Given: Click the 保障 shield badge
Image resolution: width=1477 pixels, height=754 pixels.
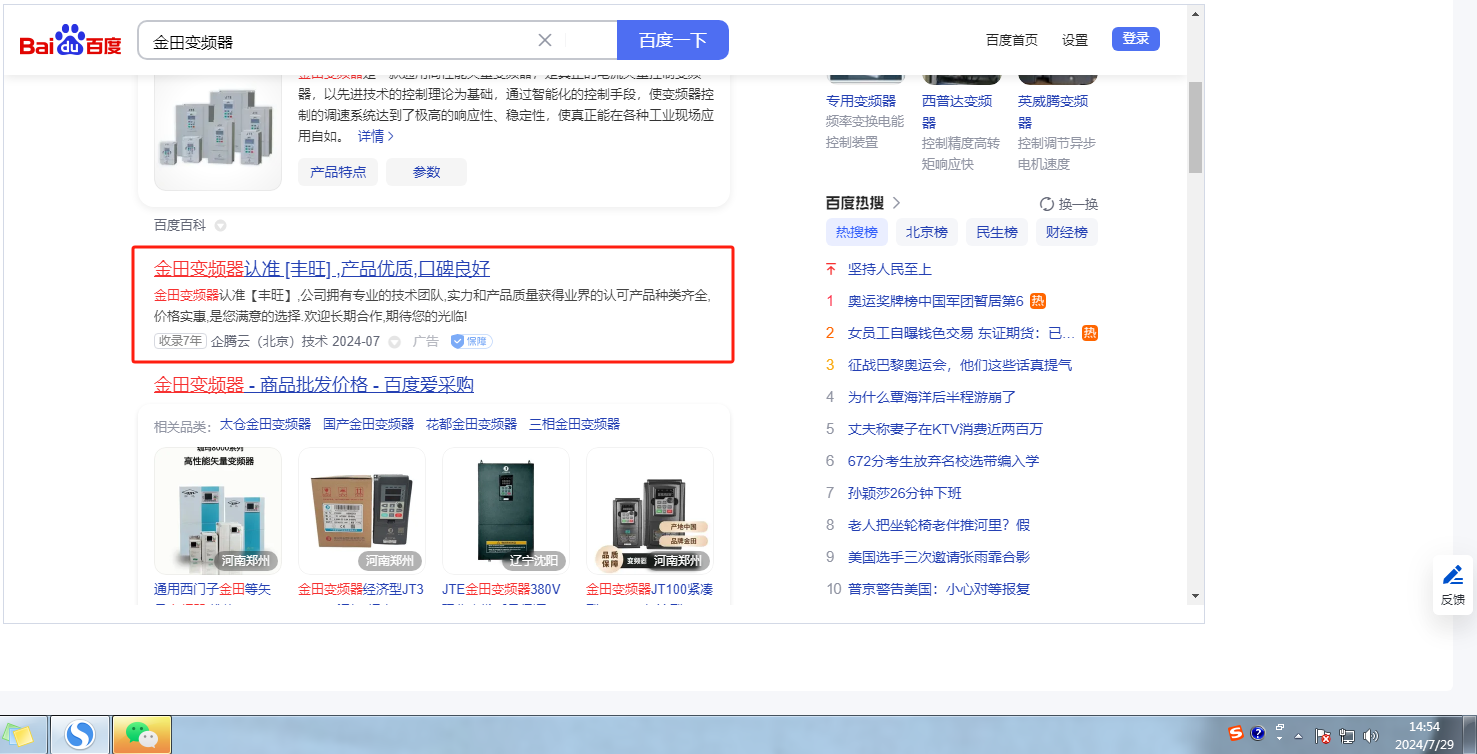Looking at the screenshot, I should [471, 342].
